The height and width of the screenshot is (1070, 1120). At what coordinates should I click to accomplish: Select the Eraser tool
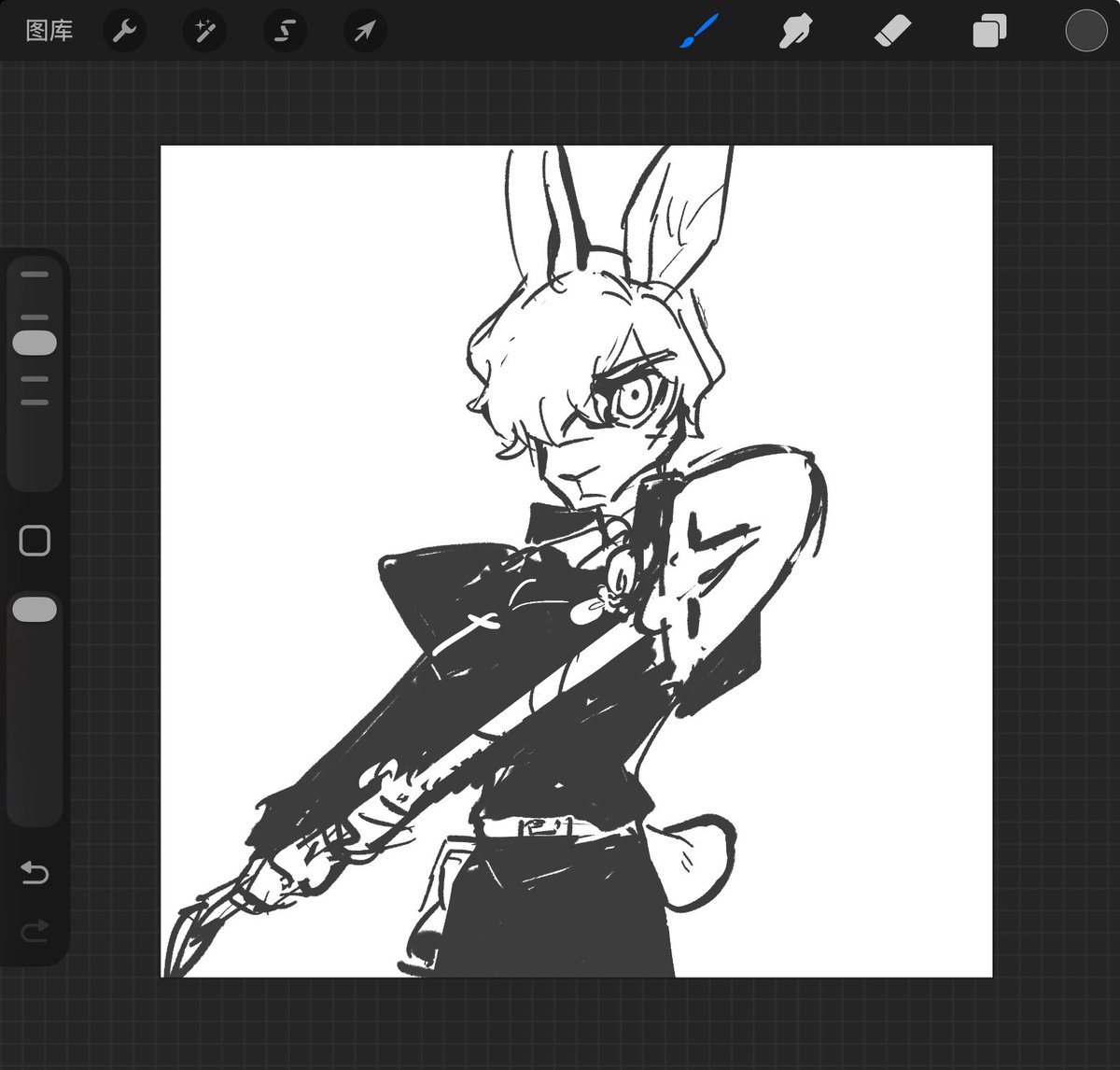coord(892,32)
